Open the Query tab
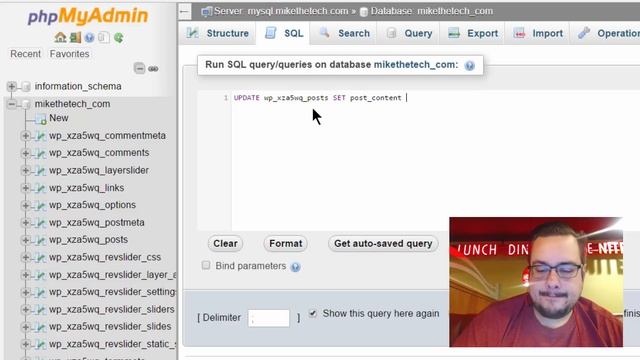 click(409, 33)
